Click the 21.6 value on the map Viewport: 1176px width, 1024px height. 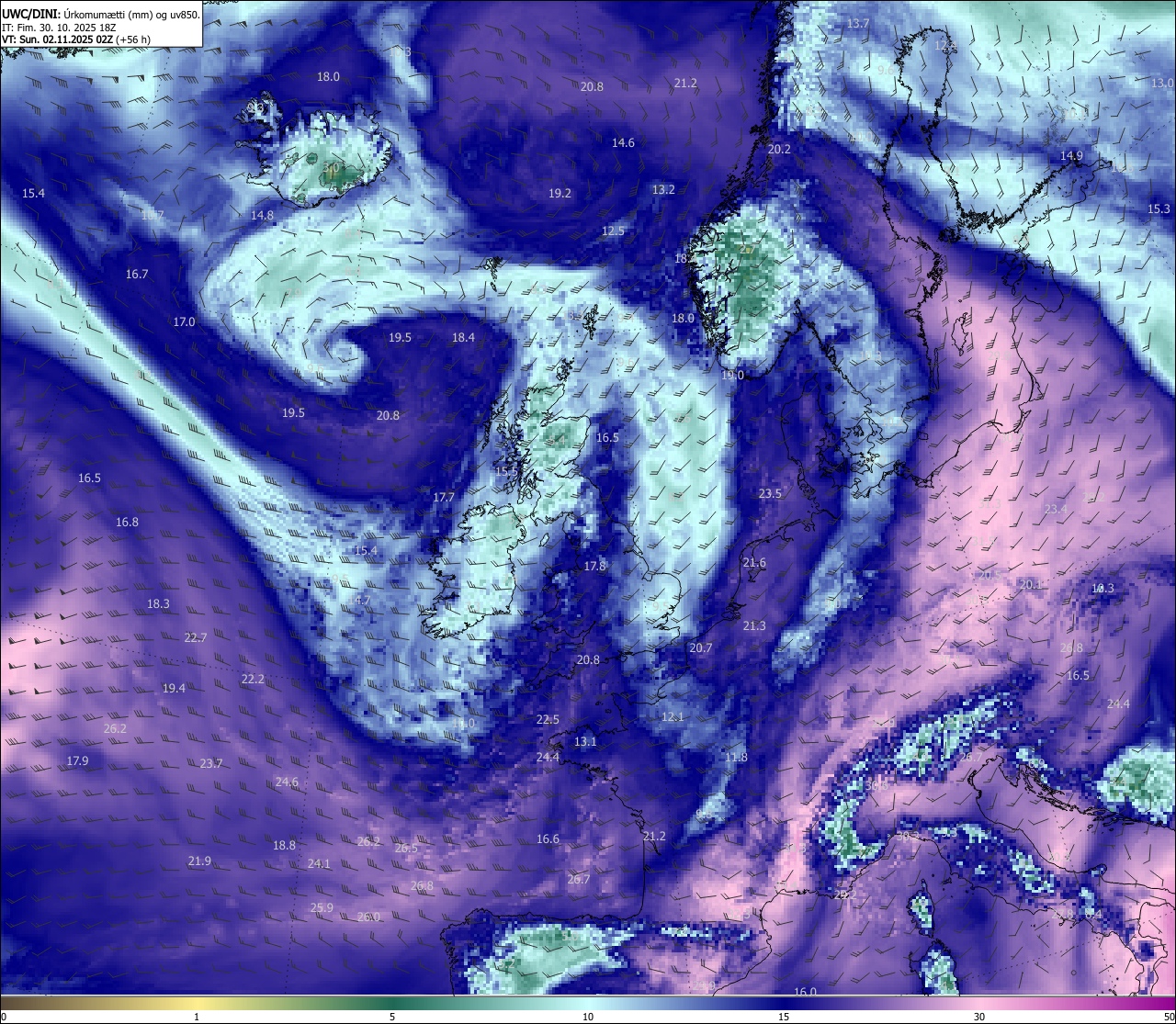tap(754, 562)
